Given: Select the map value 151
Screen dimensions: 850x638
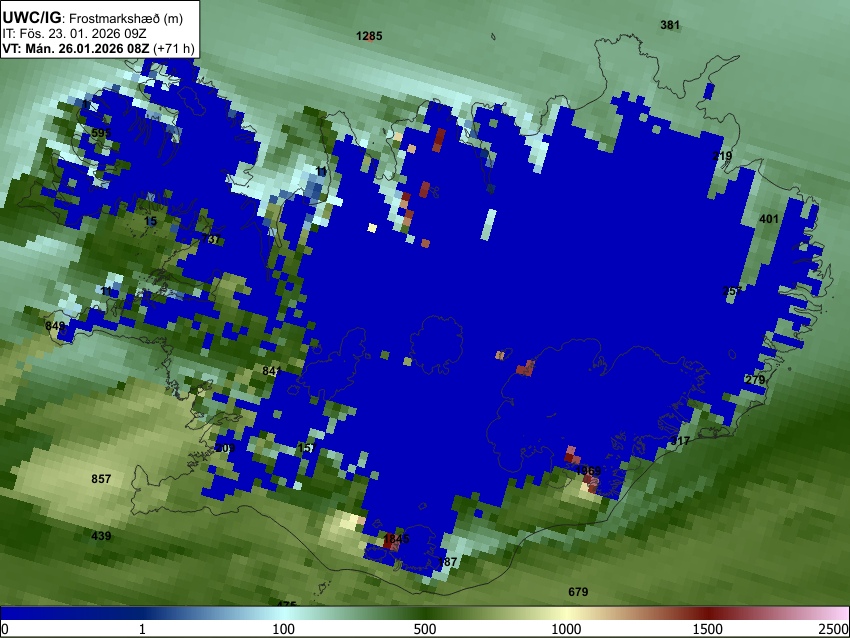Looking at the screenshot, I should [306, 448].
